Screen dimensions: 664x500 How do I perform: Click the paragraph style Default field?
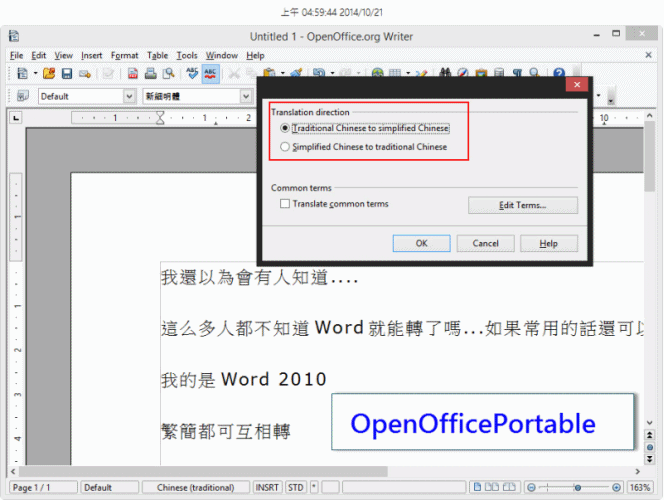82,97
